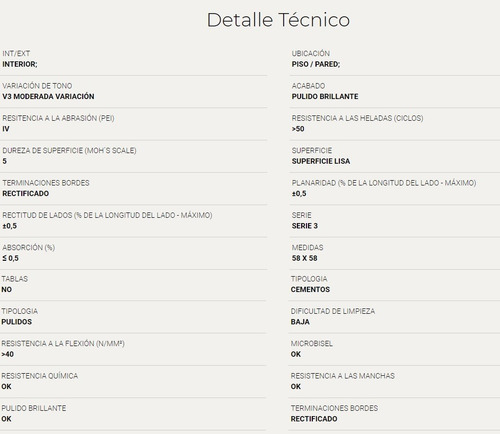Click the PISO / PARED; location value
Viewport: 500px width, 434px height.
click(316, 64)
